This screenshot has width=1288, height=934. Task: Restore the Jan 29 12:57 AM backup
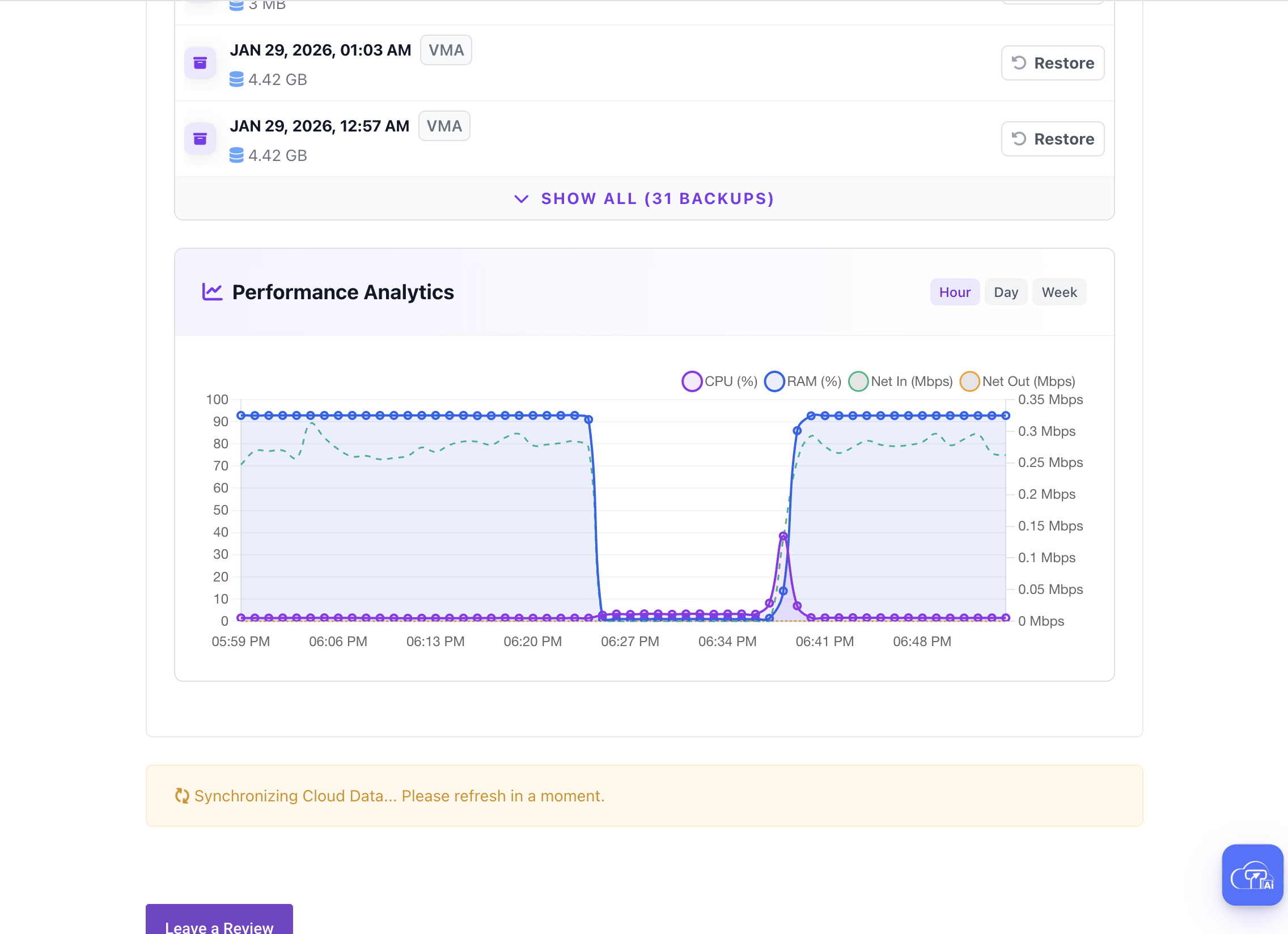point(1052,139)
